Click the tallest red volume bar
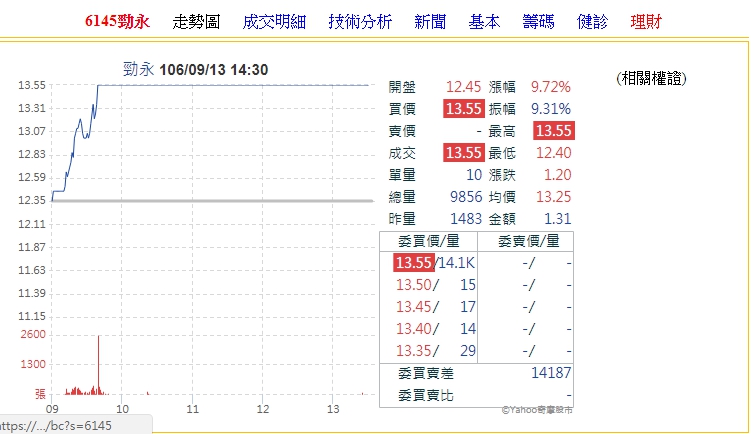The image size is (751, 434). coord(99,365)
